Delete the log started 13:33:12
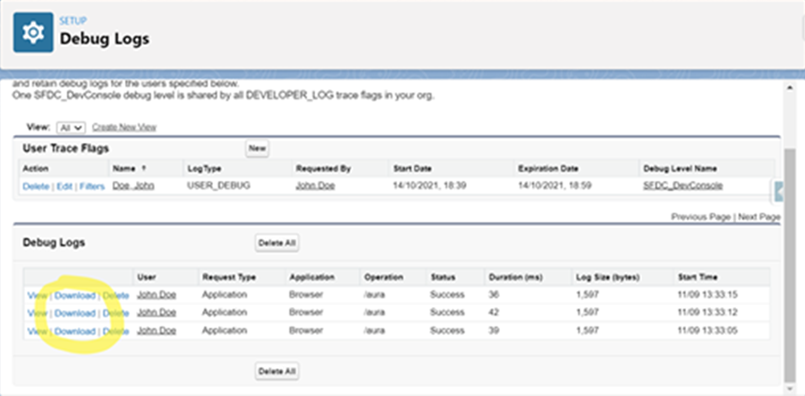Viewport: 805px width, 396px height. tap(116, 313)
